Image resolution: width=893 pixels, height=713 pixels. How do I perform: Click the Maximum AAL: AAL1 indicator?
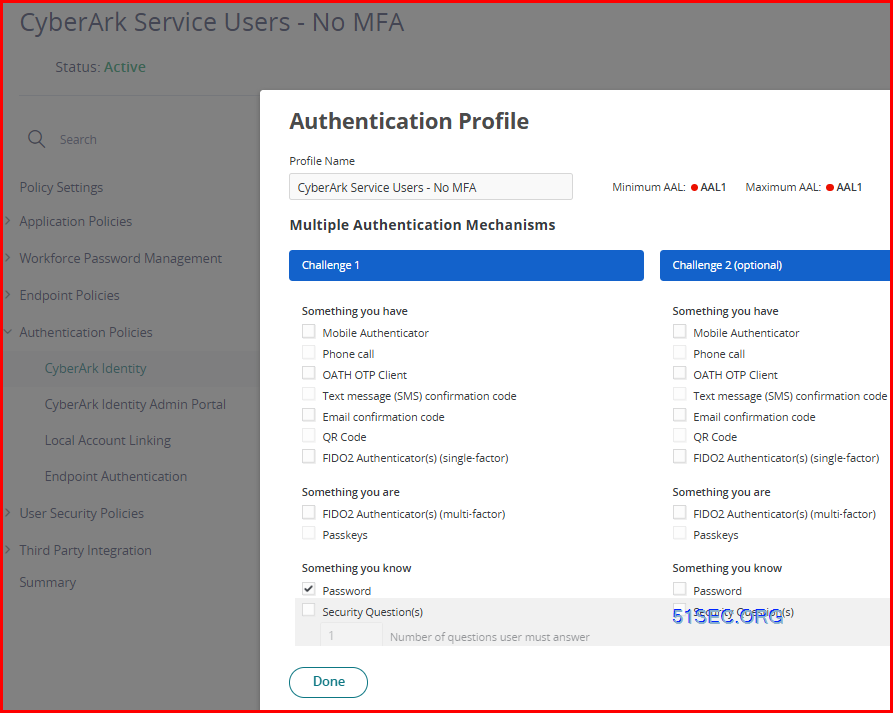[x=804, y=187]
